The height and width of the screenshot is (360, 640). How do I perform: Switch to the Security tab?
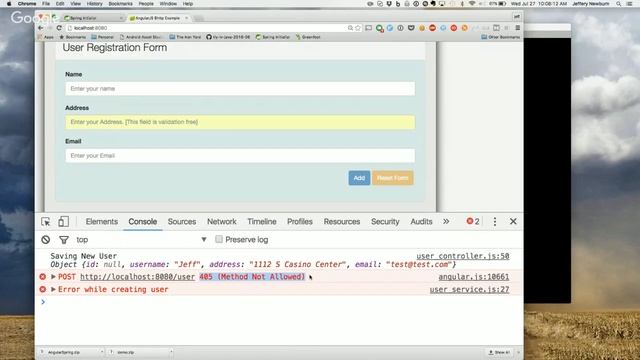385,221
